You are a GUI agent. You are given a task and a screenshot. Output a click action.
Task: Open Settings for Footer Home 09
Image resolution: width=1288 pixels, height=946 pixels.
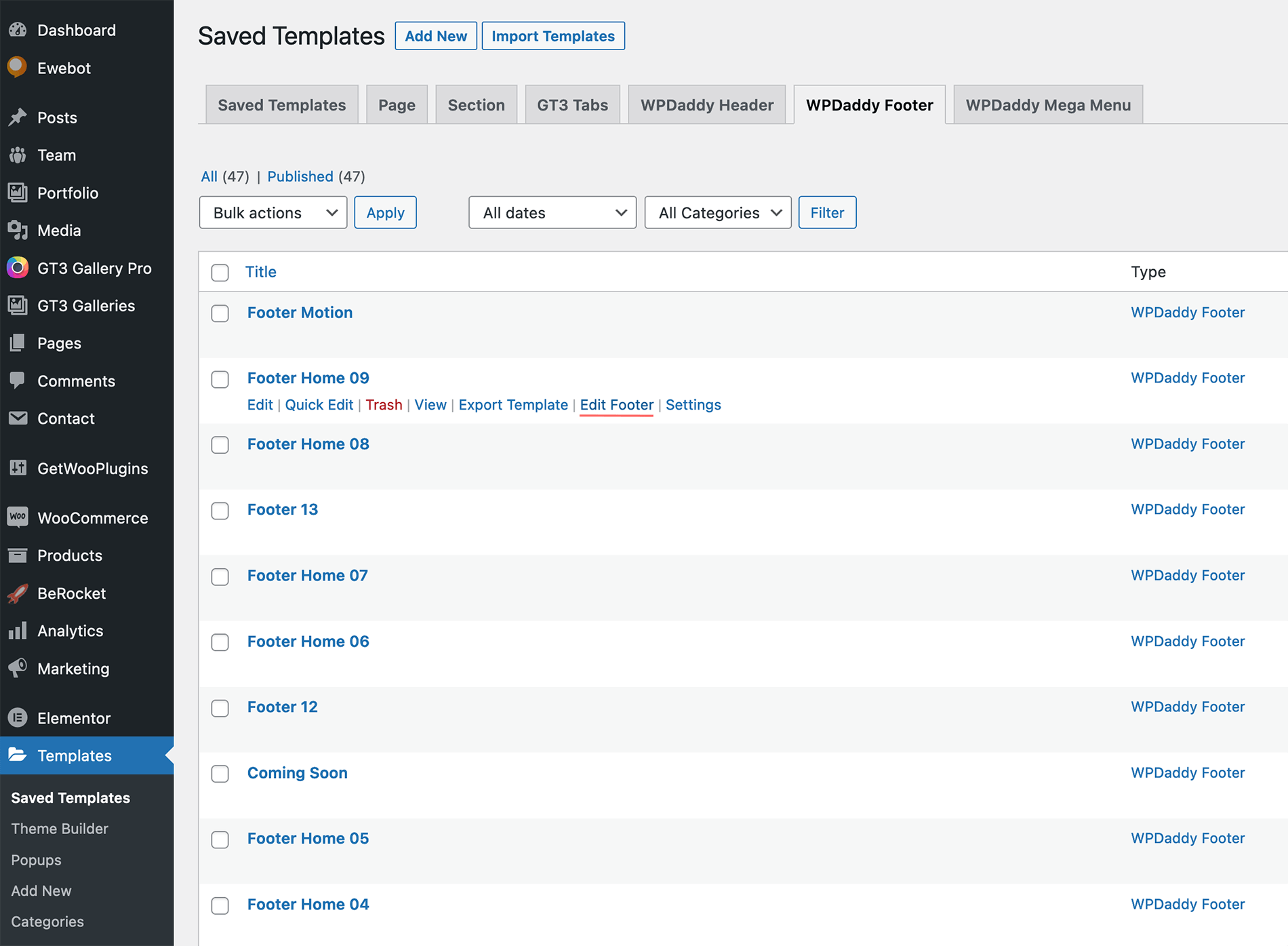pos(693,404)
